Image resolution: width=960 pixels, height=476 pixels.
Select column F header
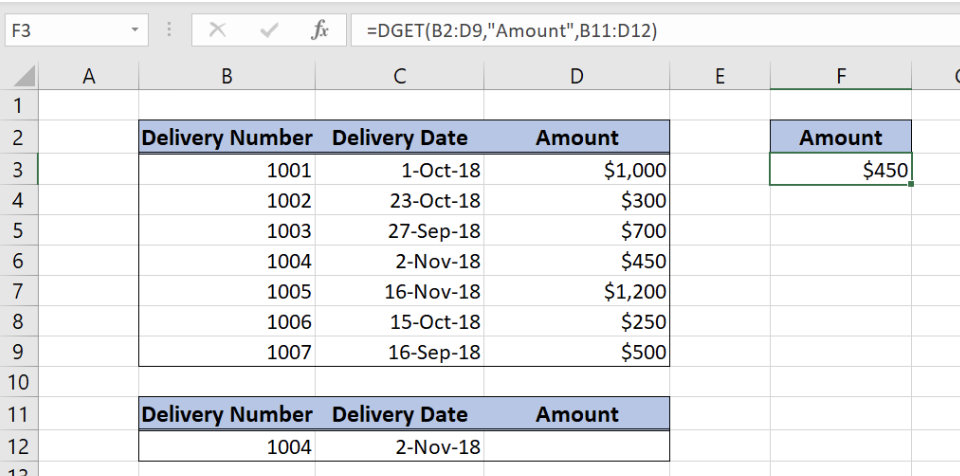(840, 76)
